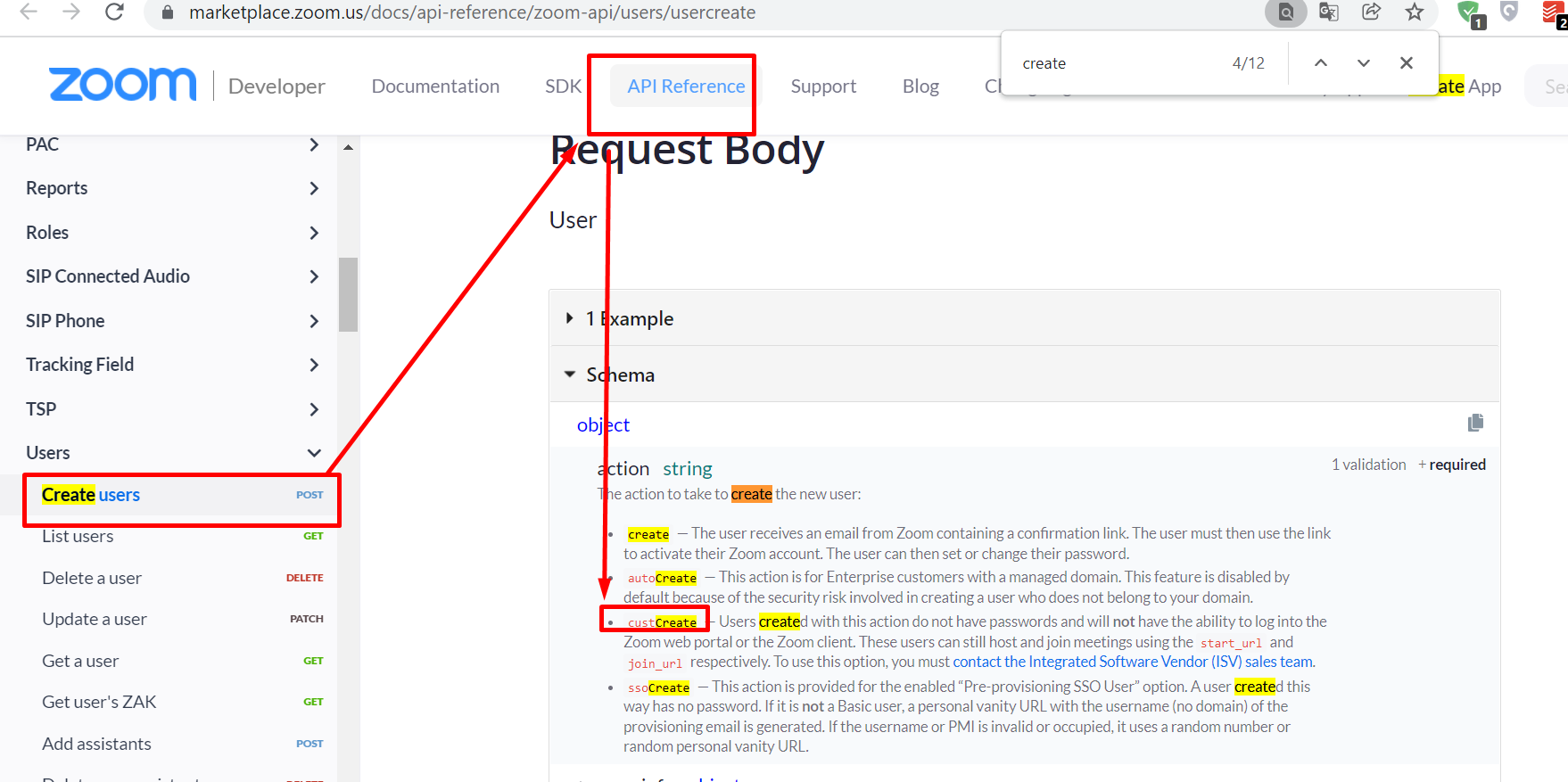Jump to next find result
This screenshot has width=1568, height=782.
[1364, 63]
